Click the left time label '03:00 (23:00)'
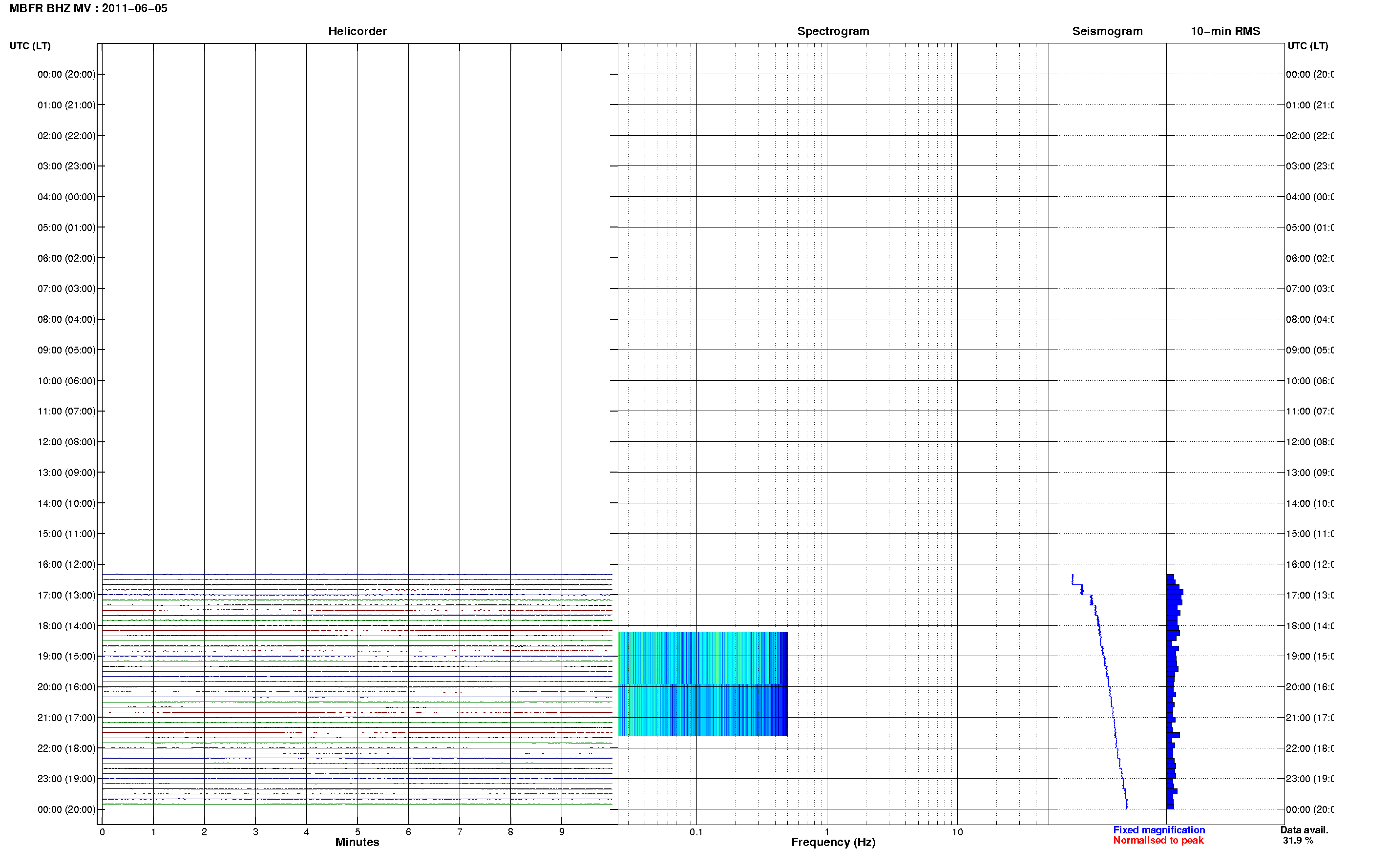The width and height of the screenshot is (1389, 868). pos(66,166)
